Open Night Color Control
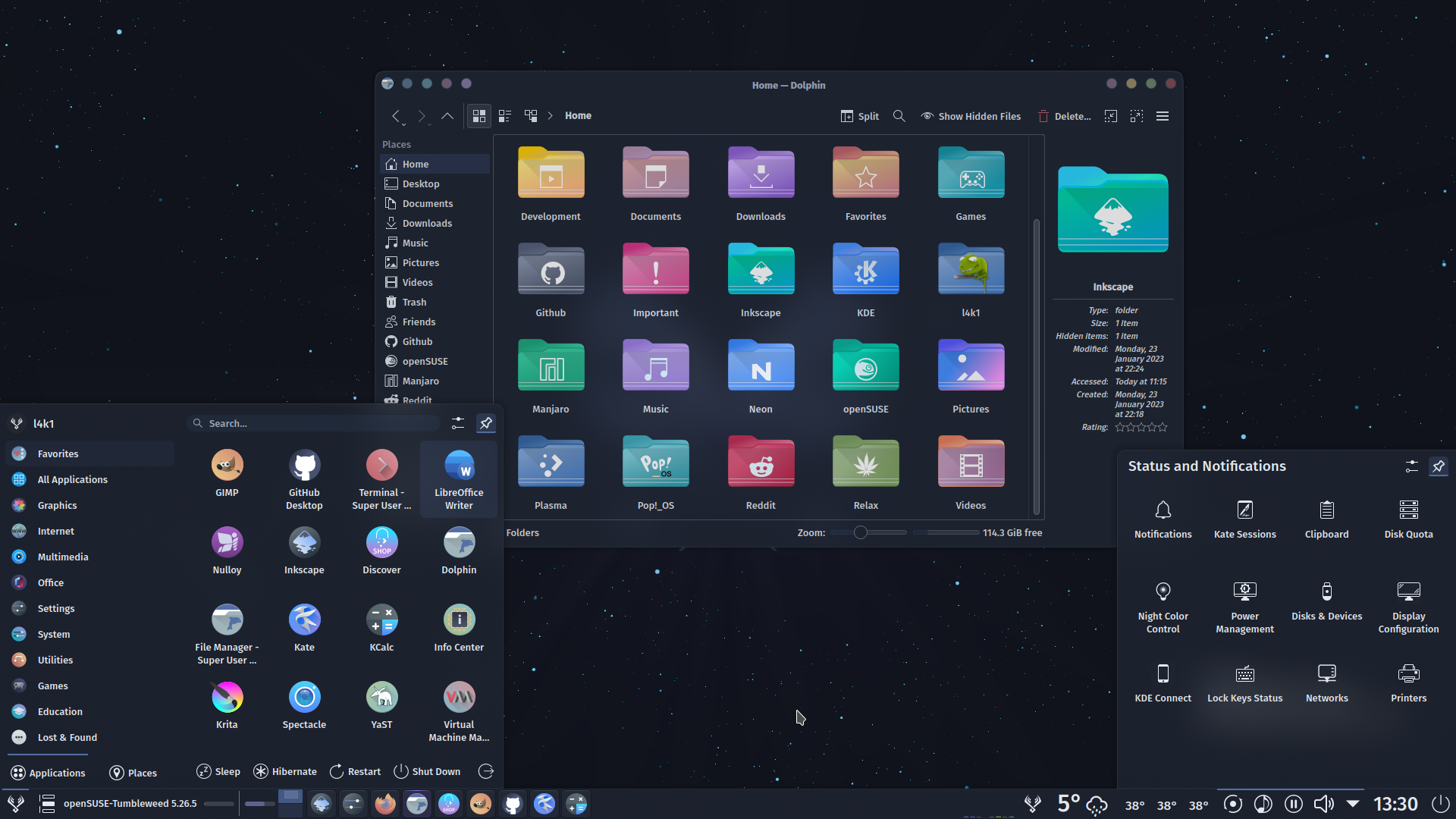1456x819 pixels. 1163,607
